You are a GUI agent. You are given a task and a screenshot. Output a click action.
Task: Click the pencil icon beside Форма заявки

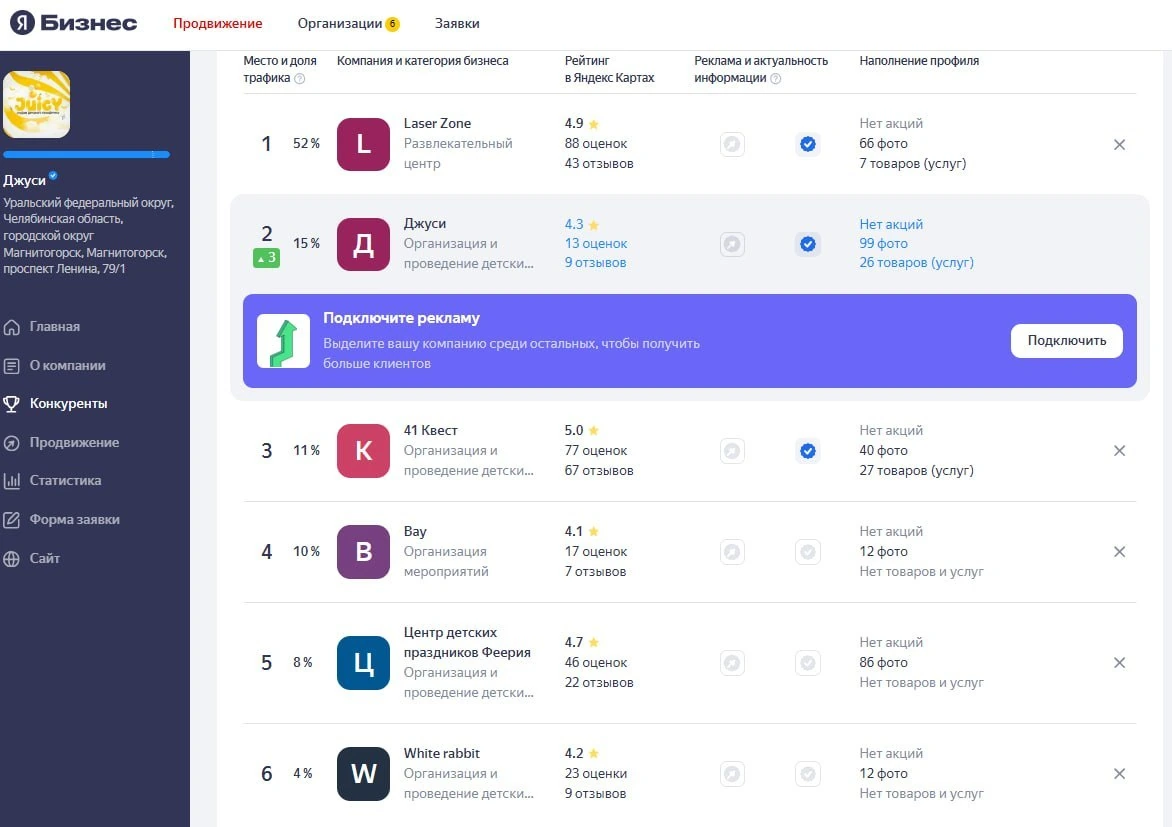coord(11,520)
